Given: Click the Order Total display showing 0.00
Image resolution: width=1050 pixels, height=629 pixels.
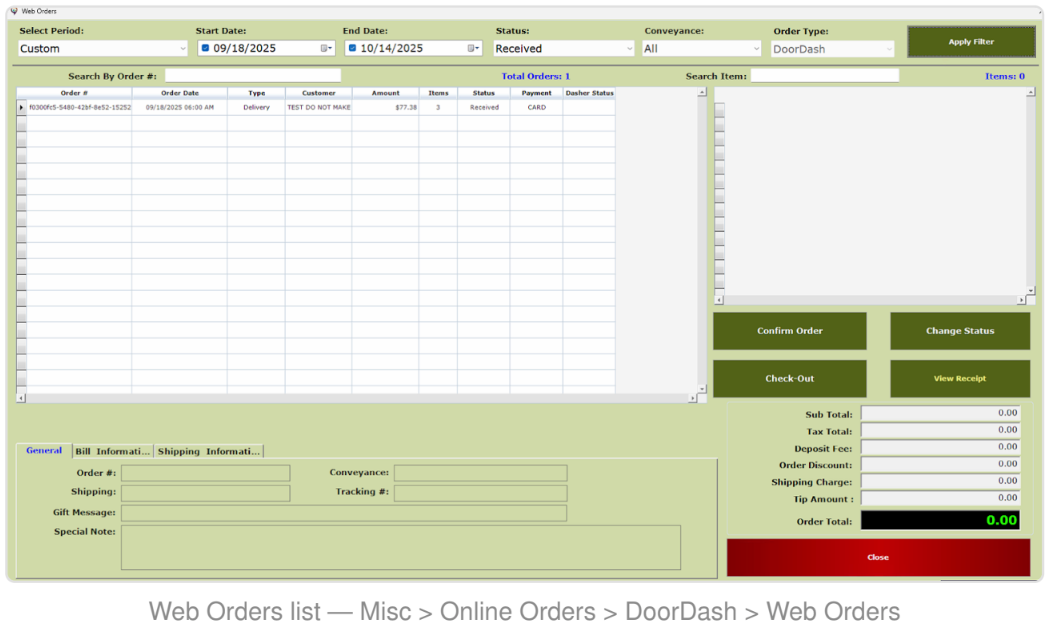Looking at the screenshot, I should [x=940, y=520].
